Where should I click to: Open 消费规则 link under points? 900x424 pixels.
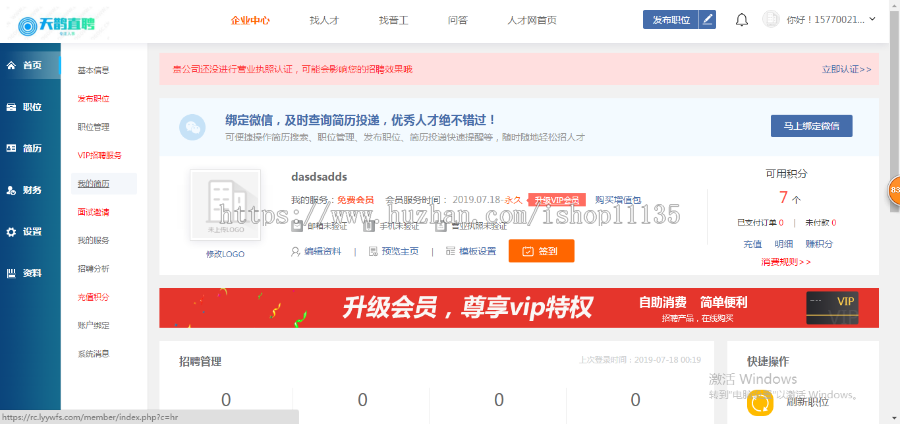[x=785, y=262]
